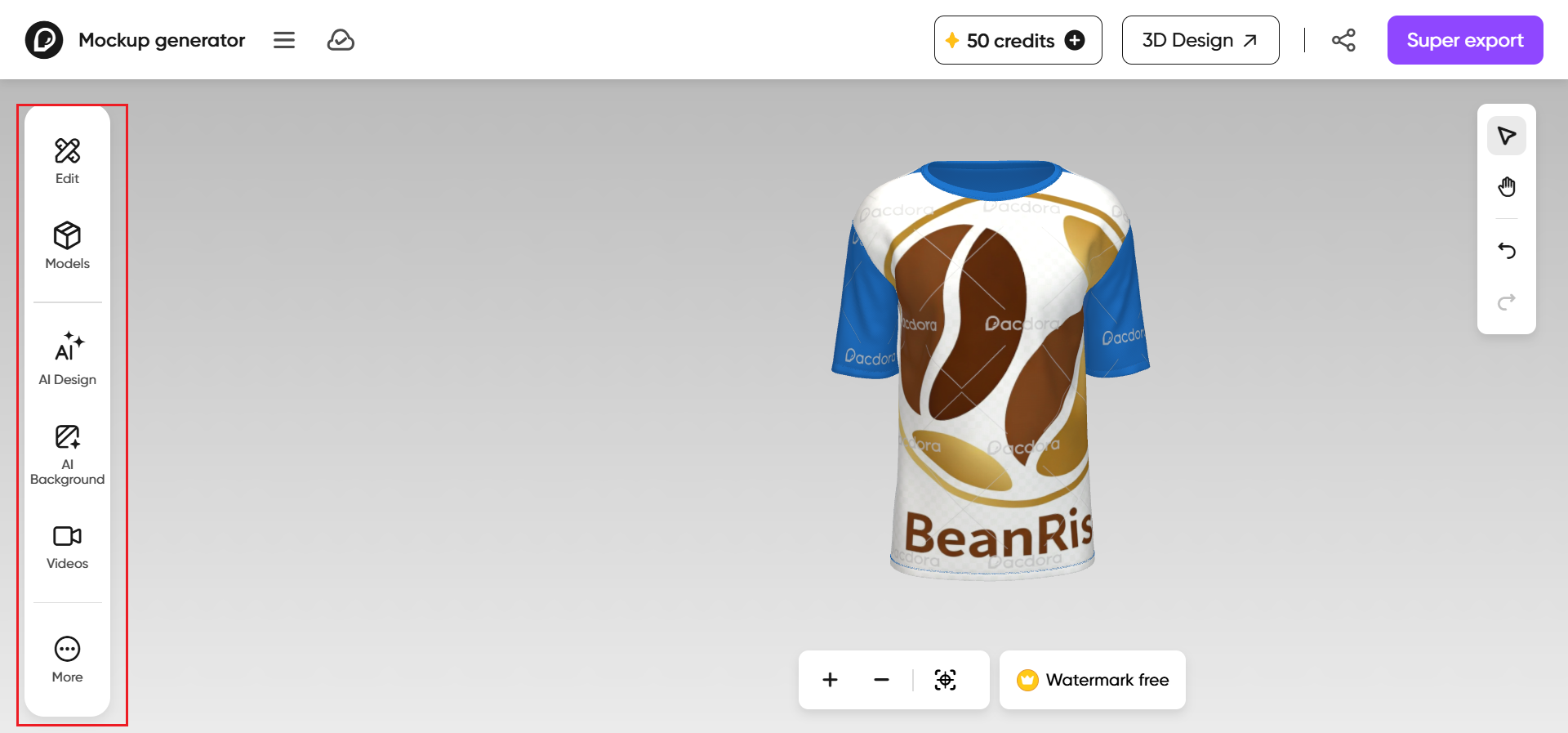Add more credits with plus icon

(x=1075, y=40)
